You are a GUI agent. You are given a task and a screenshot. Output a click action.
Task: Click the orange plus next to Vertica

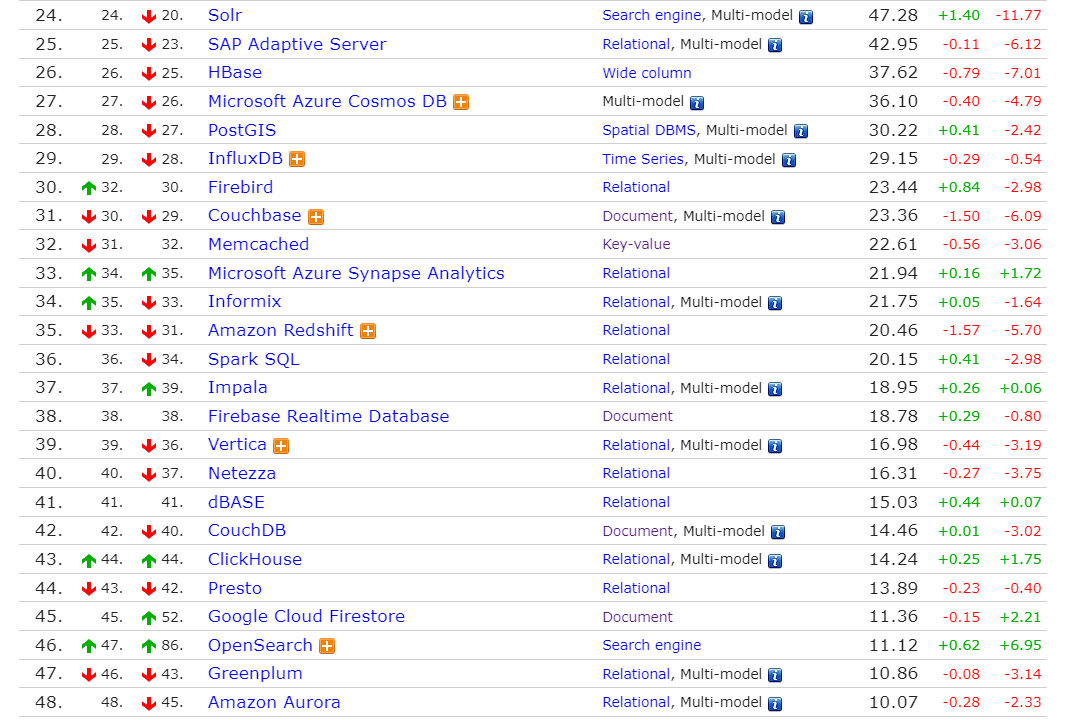click(x=281, y=446)
